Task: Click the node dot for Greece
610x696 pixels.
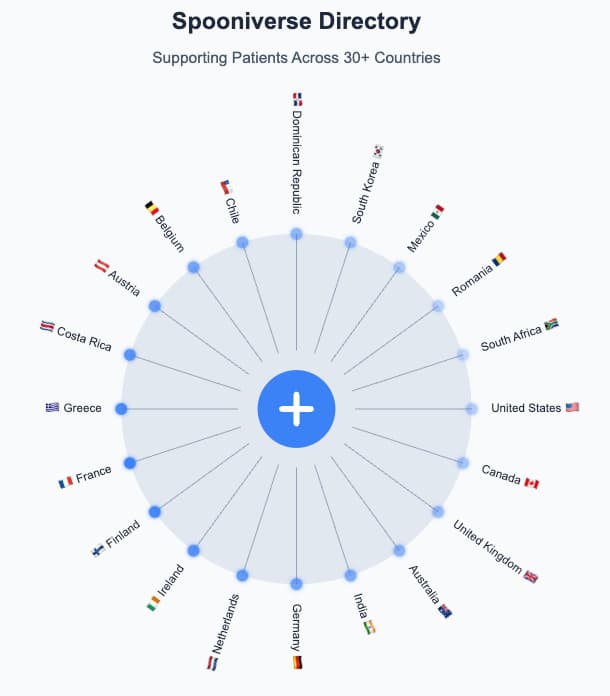Action: tap(121, 409)
